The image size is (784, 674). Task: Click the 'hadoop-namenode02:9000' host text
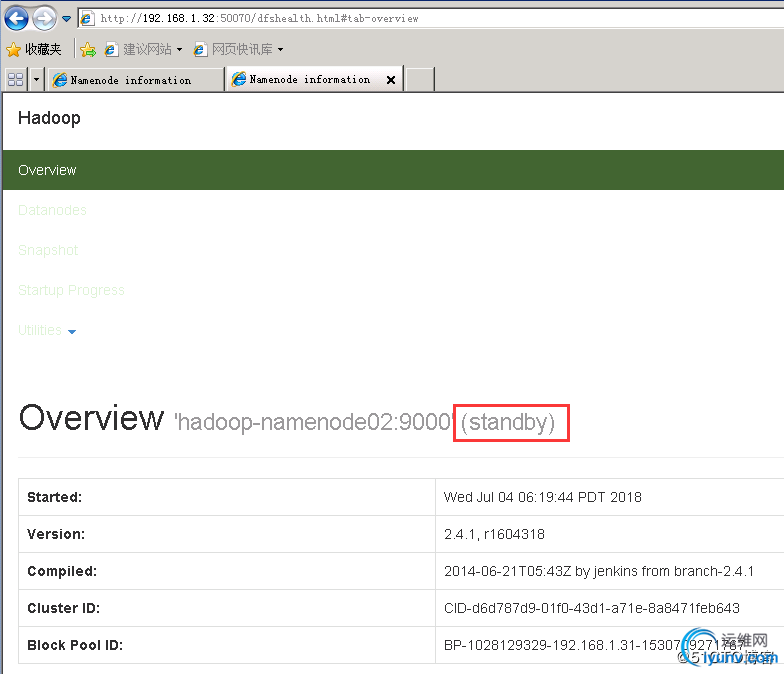coord(314,422)
